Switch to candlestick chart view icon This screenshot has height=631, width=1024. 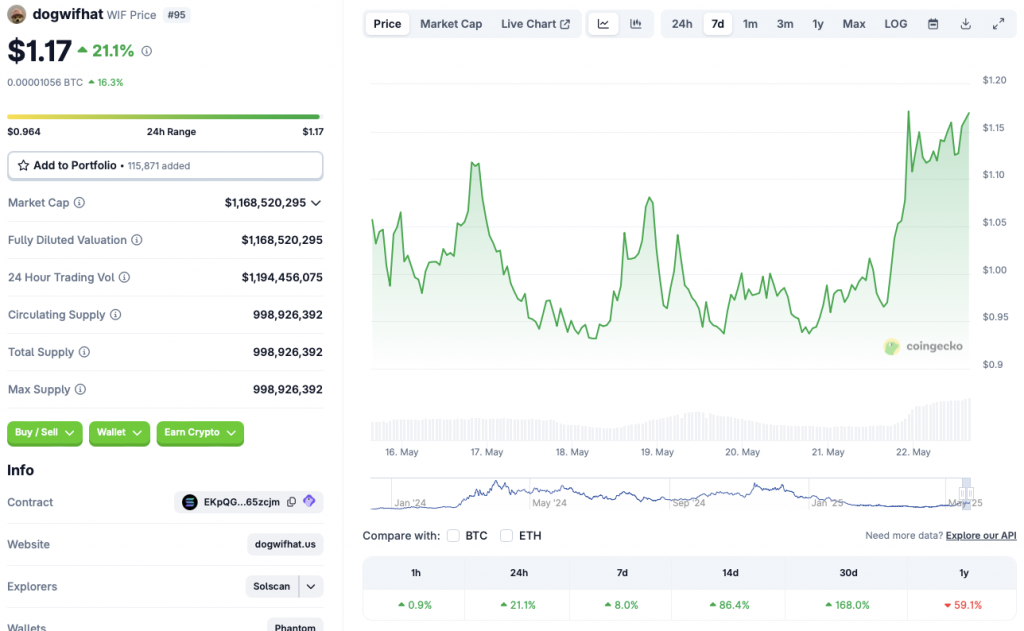click(635, 24)
